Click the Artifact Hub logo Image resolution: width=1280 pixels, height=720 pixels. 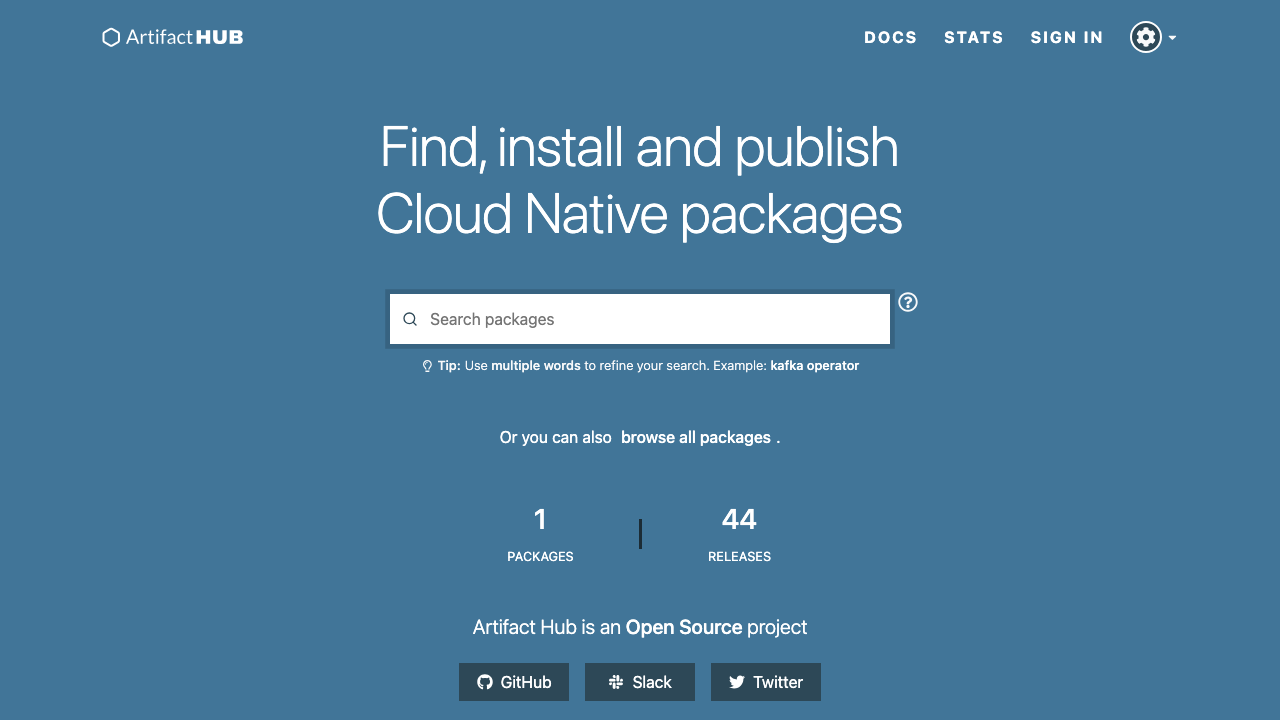[x=173, y=37]
